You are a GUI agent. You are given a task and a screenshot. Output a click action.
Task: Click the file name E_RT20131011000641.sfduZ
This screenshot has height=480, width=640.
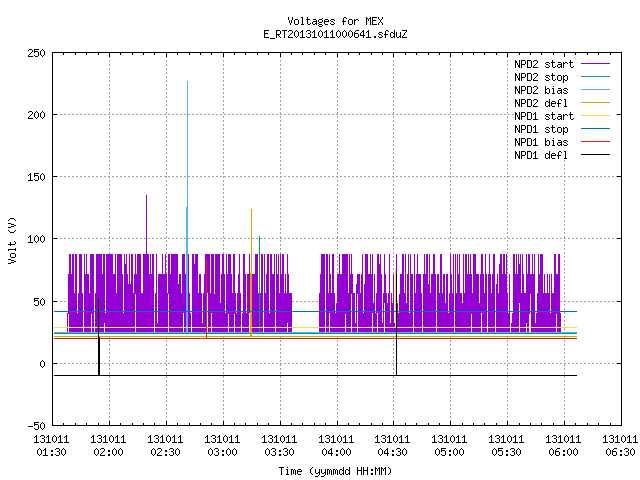tap(335, 34)
